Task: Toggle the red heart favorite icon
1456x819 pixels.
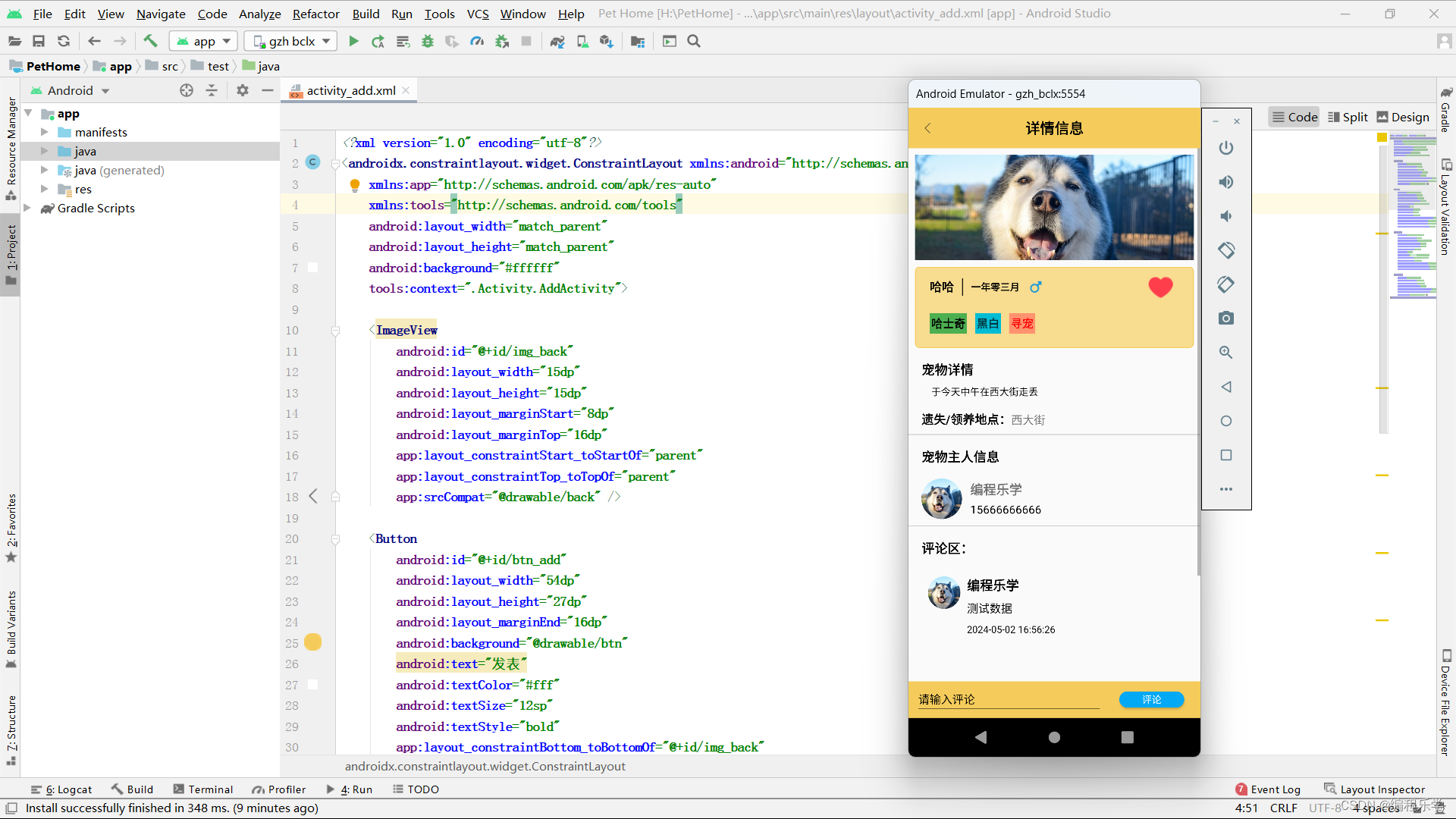Action: (x=1160, y=287)
